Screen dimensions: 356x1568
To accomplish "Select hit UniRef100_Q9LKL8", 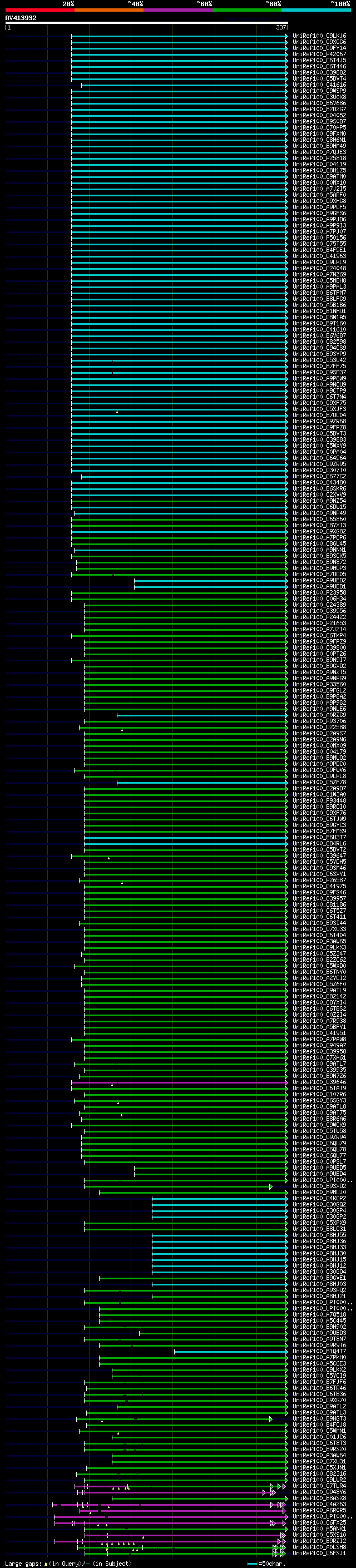I will click(319, 776).
